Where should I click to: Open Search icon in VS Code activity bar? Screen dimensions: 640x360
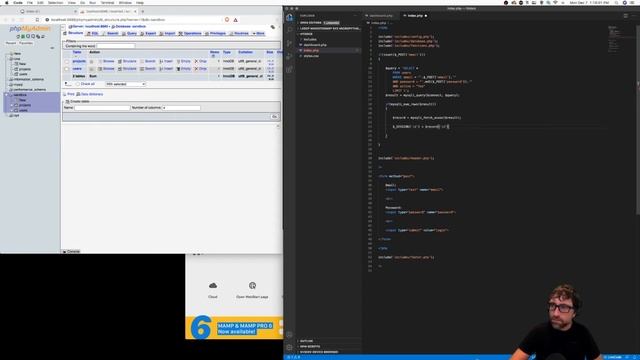289,30
